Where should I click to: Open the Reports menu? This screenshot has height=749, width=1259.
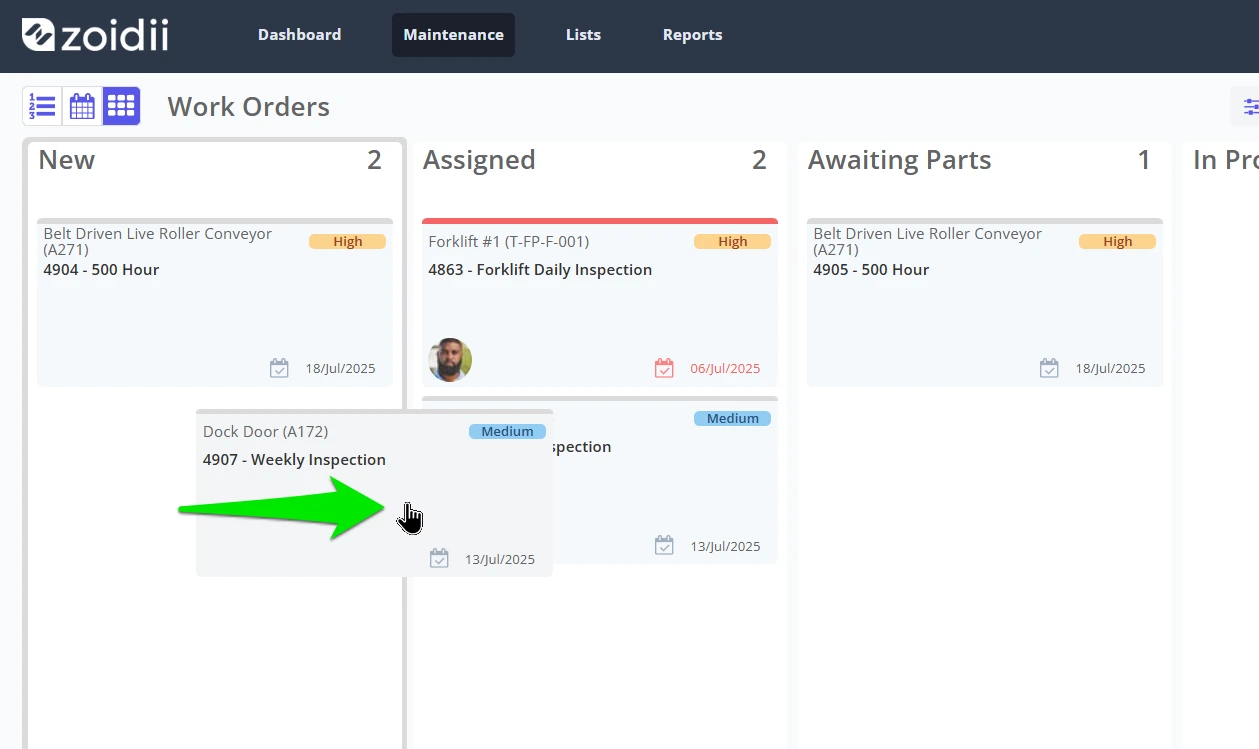coord(692,35)
